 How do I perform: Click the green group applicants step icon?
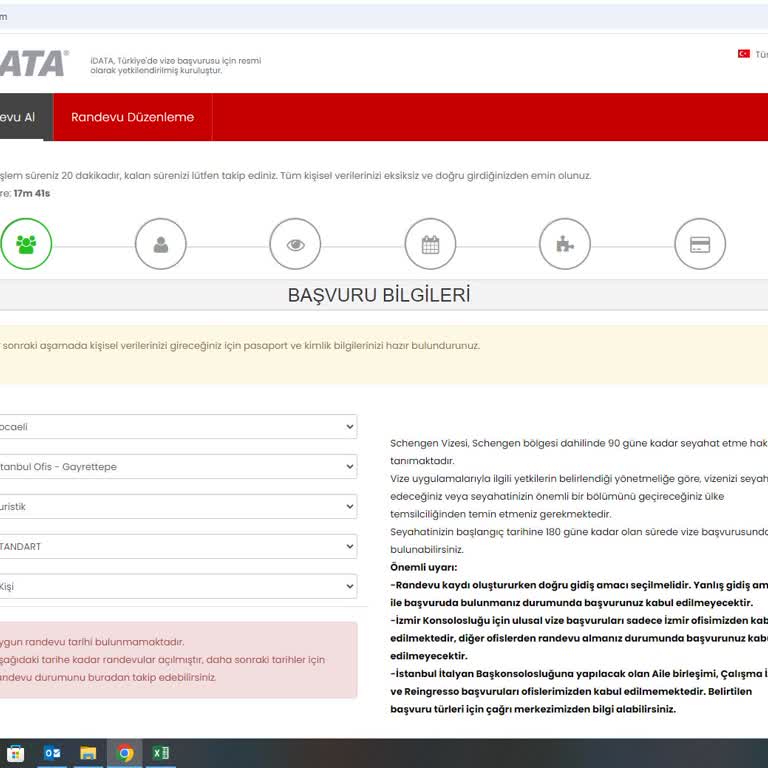coord(26,244)
